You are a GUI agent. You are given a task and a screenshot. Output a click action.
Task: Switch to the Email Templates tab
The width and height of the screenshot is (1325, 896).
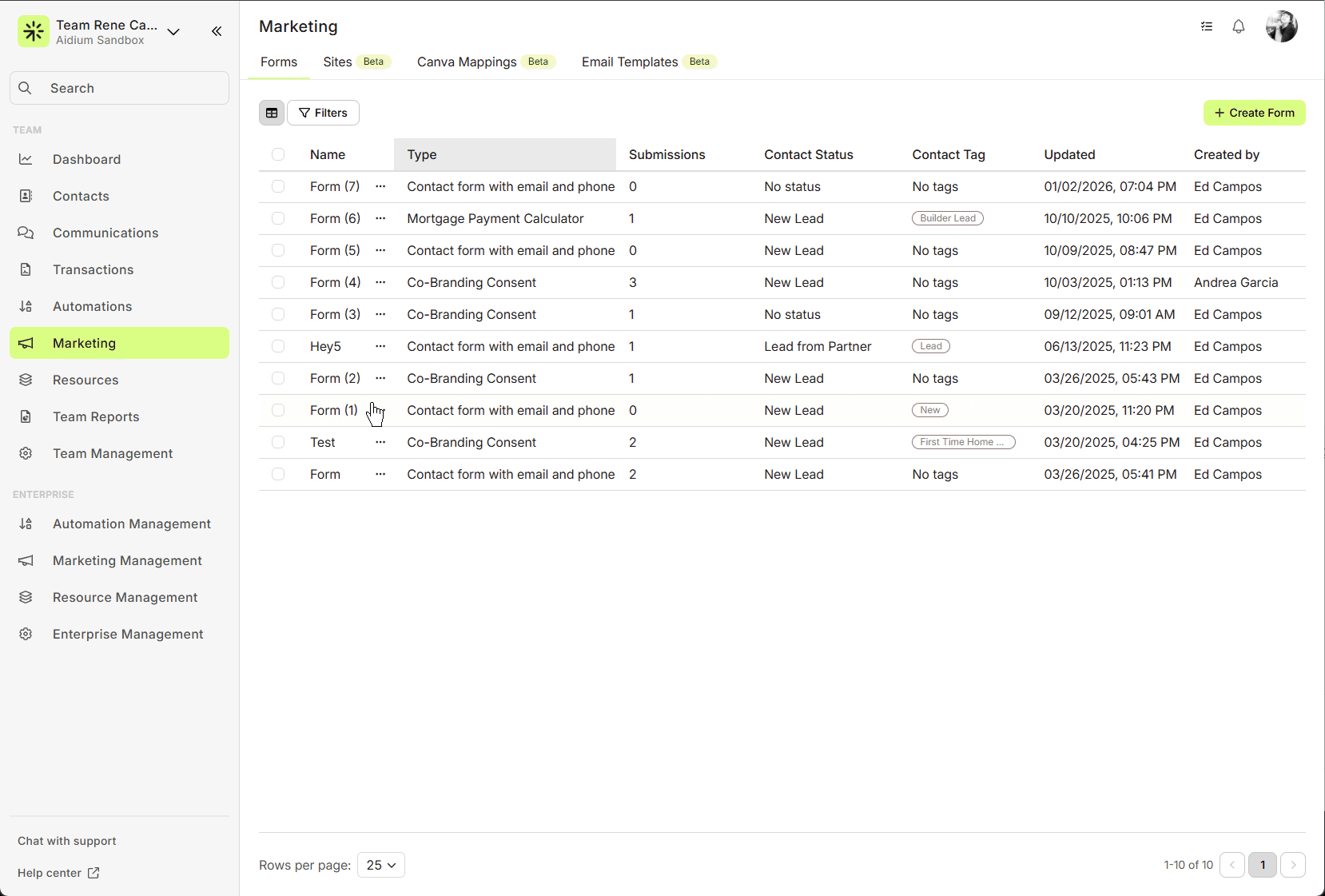pyautogui.click(x=630, y=62)
